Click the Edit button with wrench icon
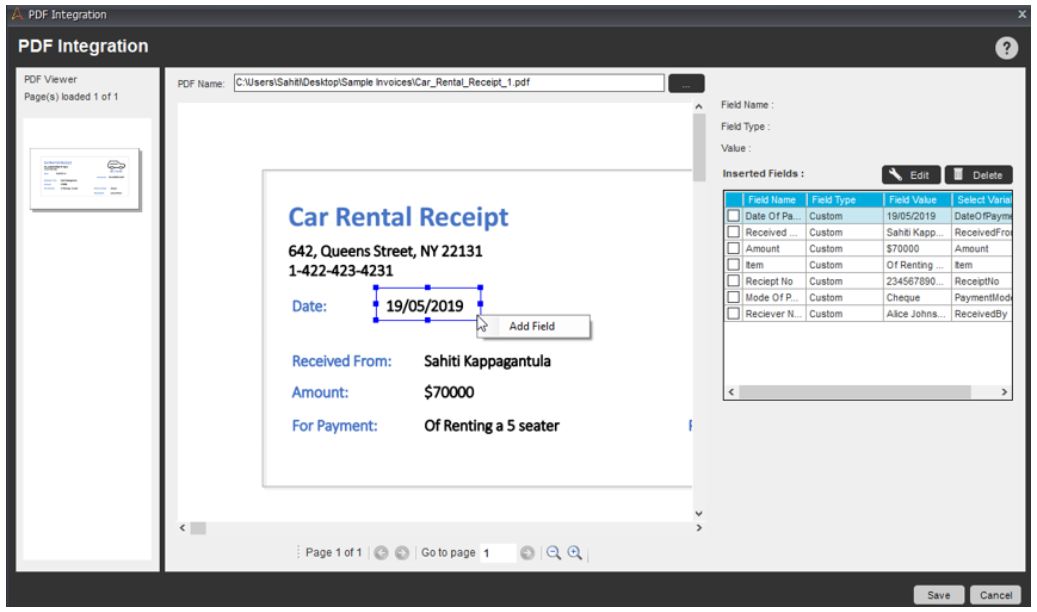Image resolution: width=1037 pixels, height=612 pixels. coord(911,175)
